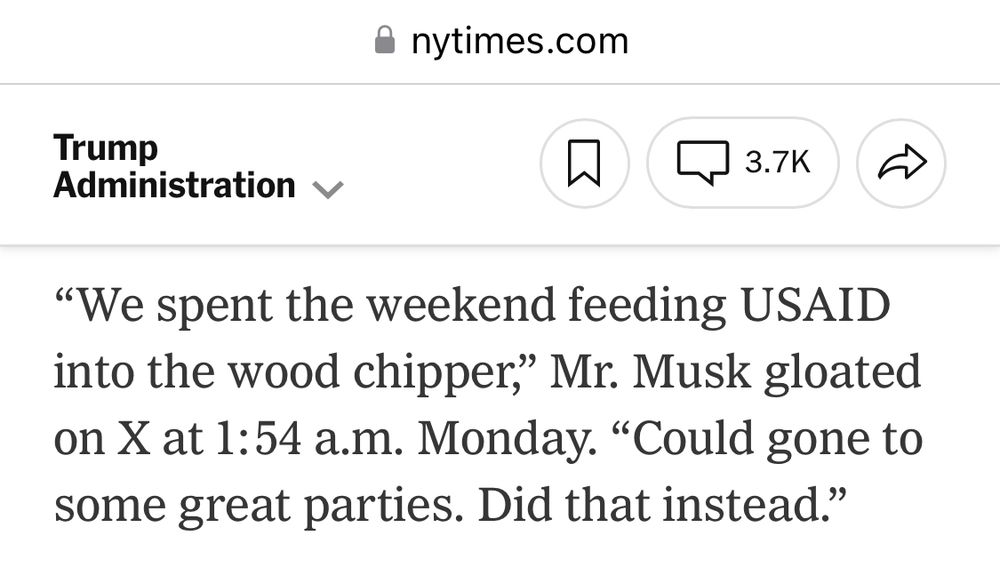The width and height of the screenshot is (1000, 567).
Task: Click the padlock icon beside nytimes.com
Action: click(384, 41)
